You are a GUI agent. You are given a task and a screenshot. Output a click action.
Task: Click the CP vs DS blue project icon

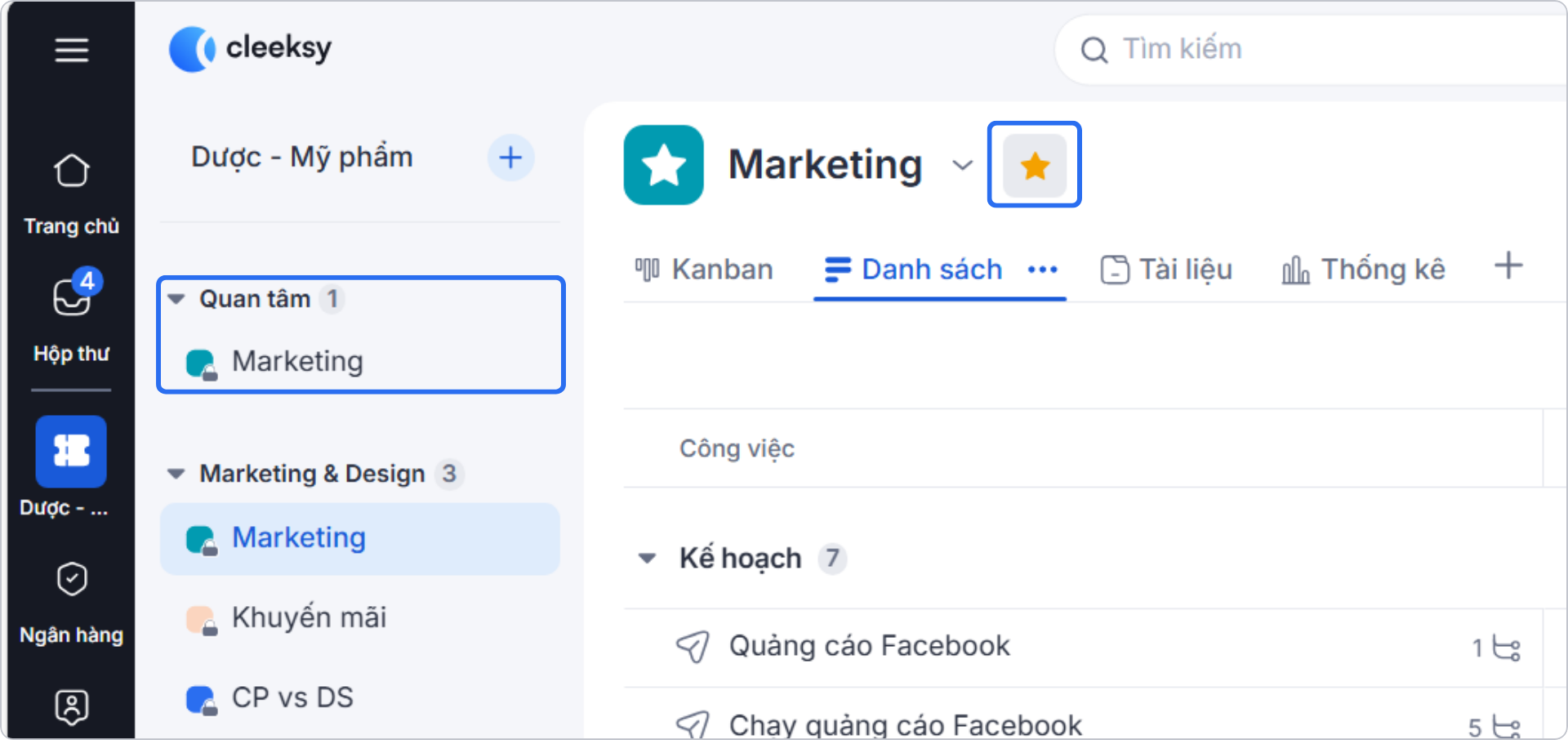click(x=201, y=700)
